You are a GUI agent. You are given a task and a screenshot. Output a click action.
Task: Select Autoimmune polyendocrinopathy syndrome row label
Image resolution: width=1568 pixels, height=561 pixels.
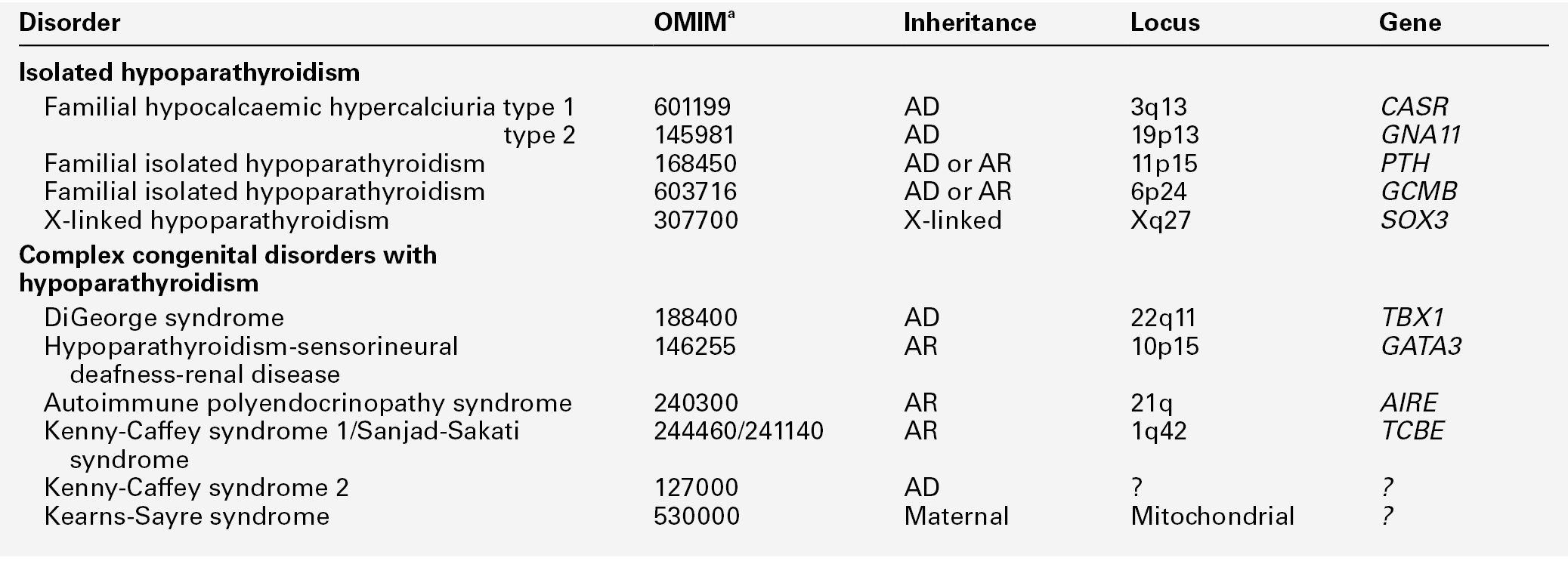pyautogui.click(x=308, y=403)
